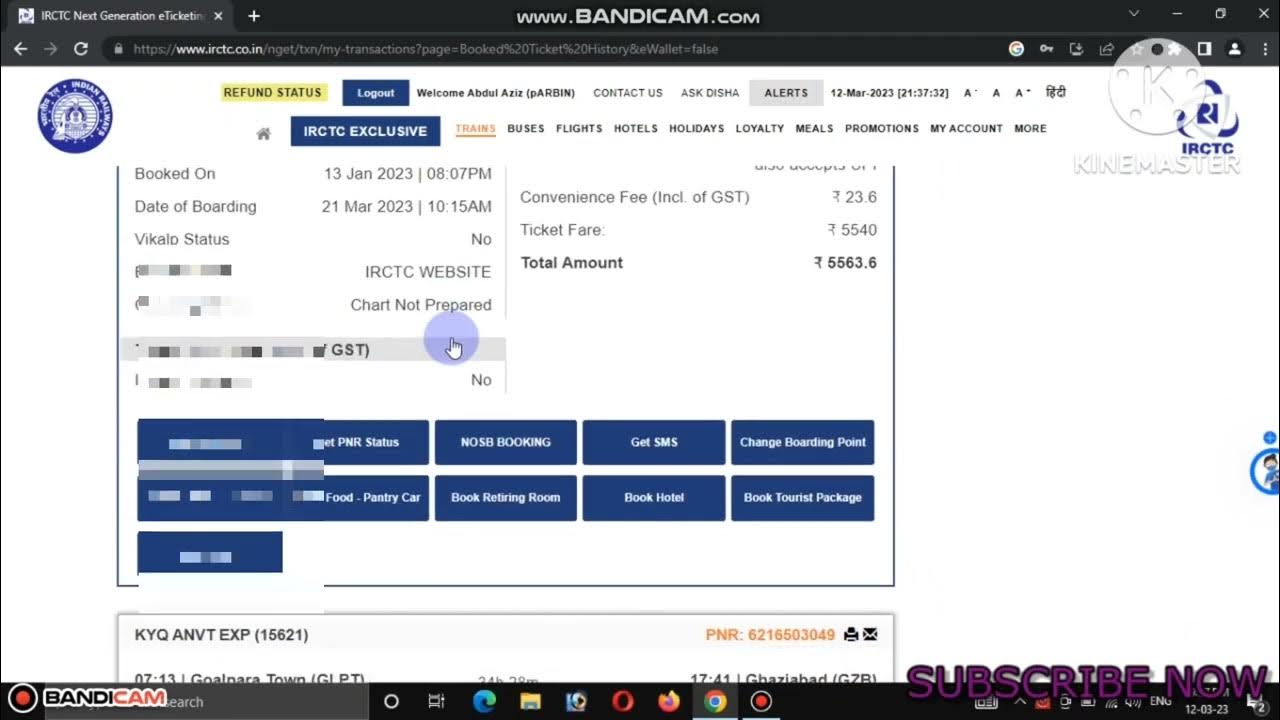Screen dimensions: 1280x720
Task: Open a new browser tab
Action: (254, 16)
